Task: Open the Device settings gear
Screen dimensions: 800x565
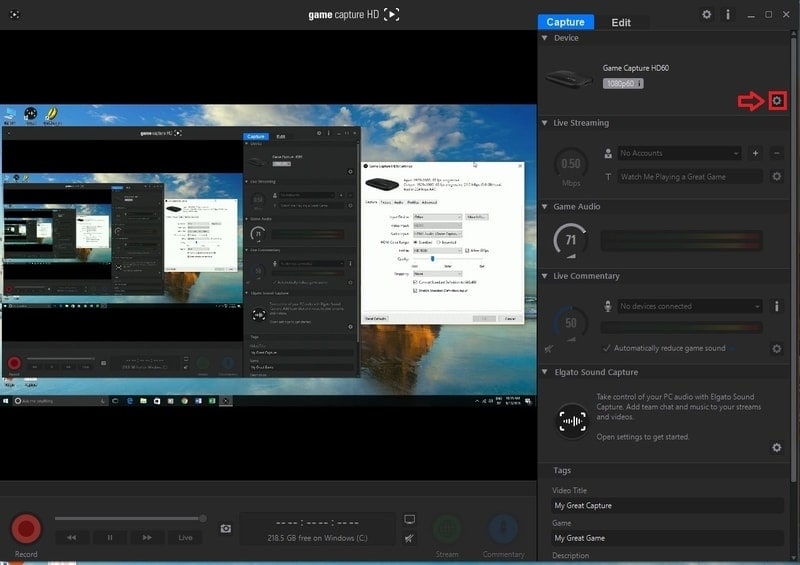Action: [777, 101]
